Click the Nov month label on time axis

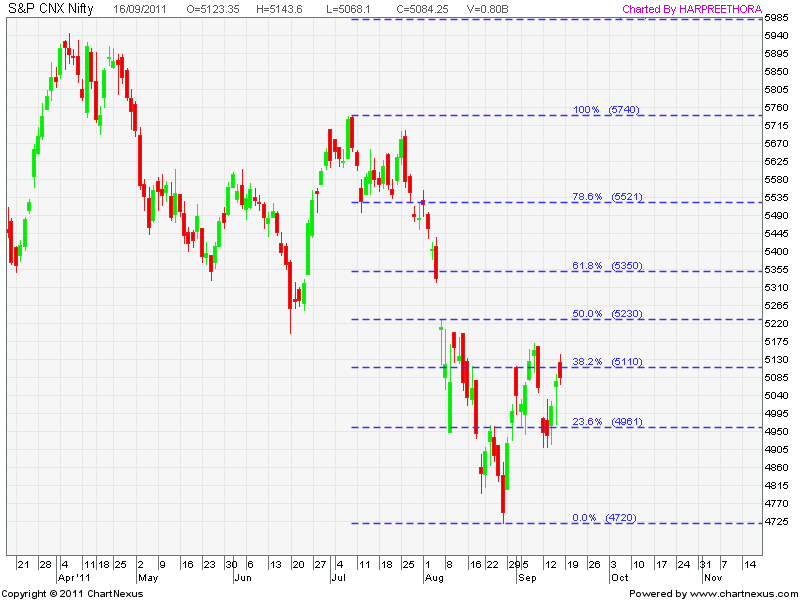pyautogui.click(x=713, y=578)
